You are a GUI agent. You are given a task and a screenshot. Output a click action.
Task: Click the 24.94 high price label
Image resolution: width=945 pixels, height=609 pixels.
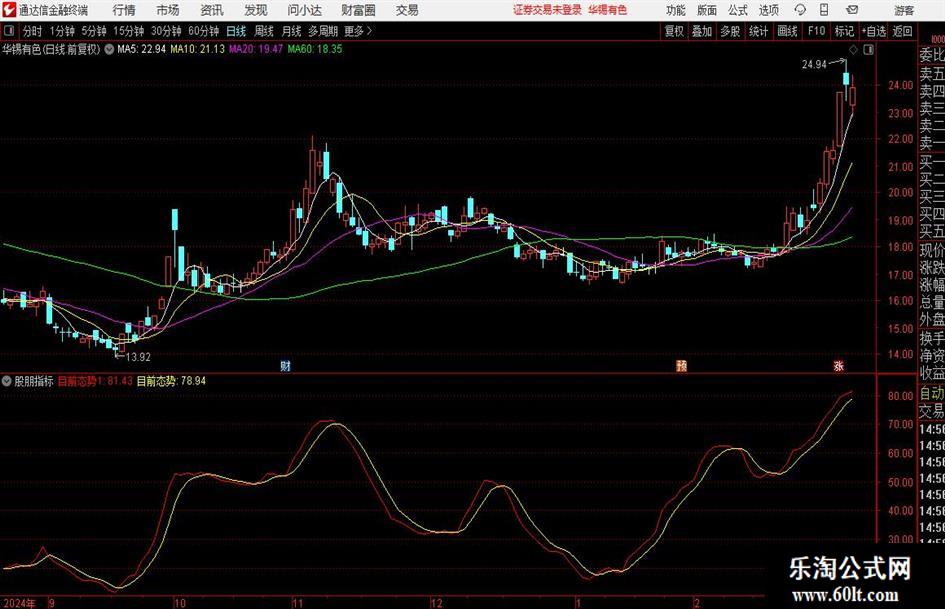point(814,65)
